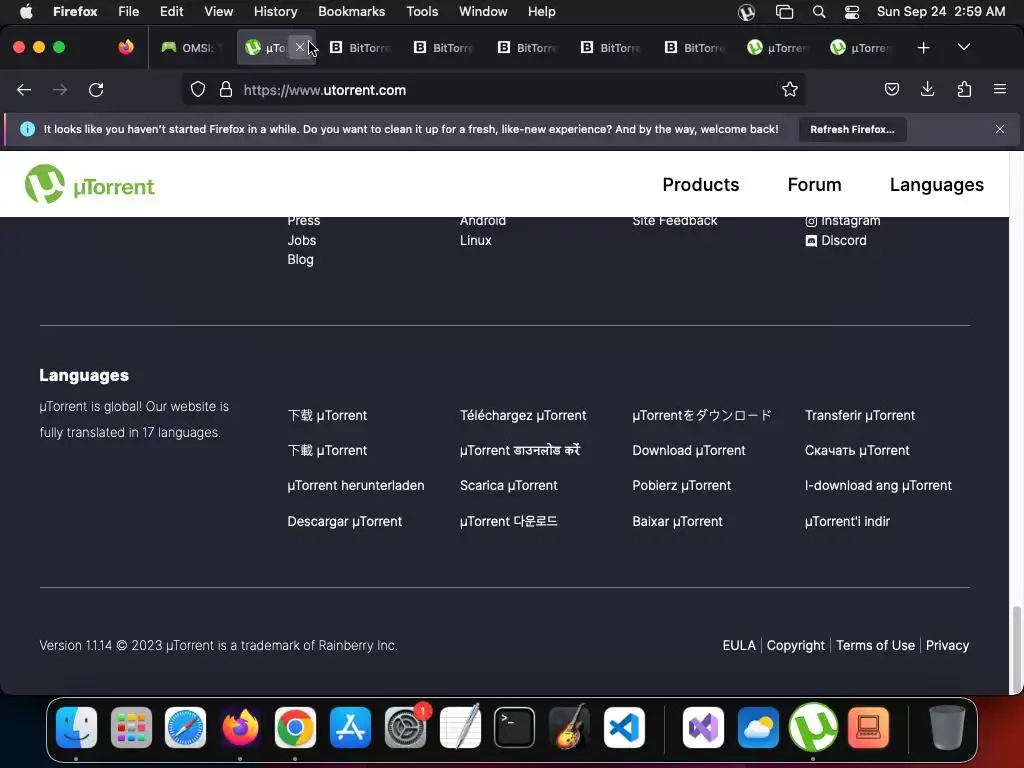The width and height of the screenshot is (1024, 768).
Task: Open Control Center in menu bar
Action: (x=852, y=11)
